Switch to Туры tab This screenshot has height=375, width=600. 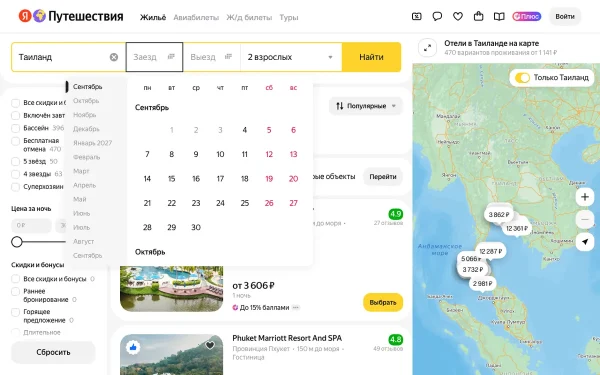[289, 17]
